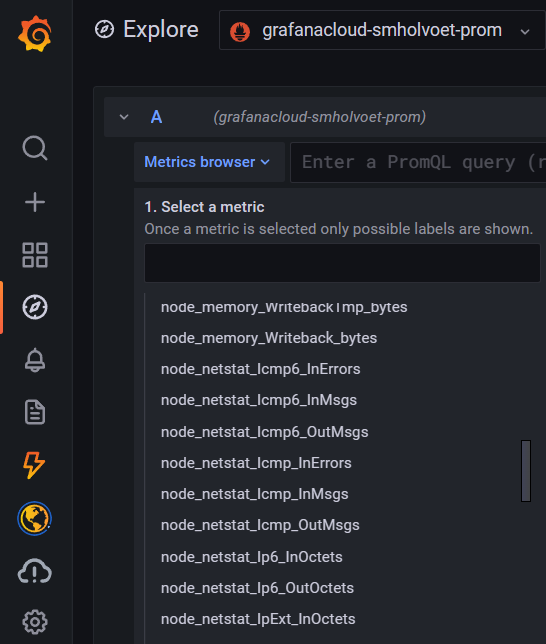Select node_netstat_Ip6_OutOctets metric
Screen dimensions: 546x644
(257, 588)
